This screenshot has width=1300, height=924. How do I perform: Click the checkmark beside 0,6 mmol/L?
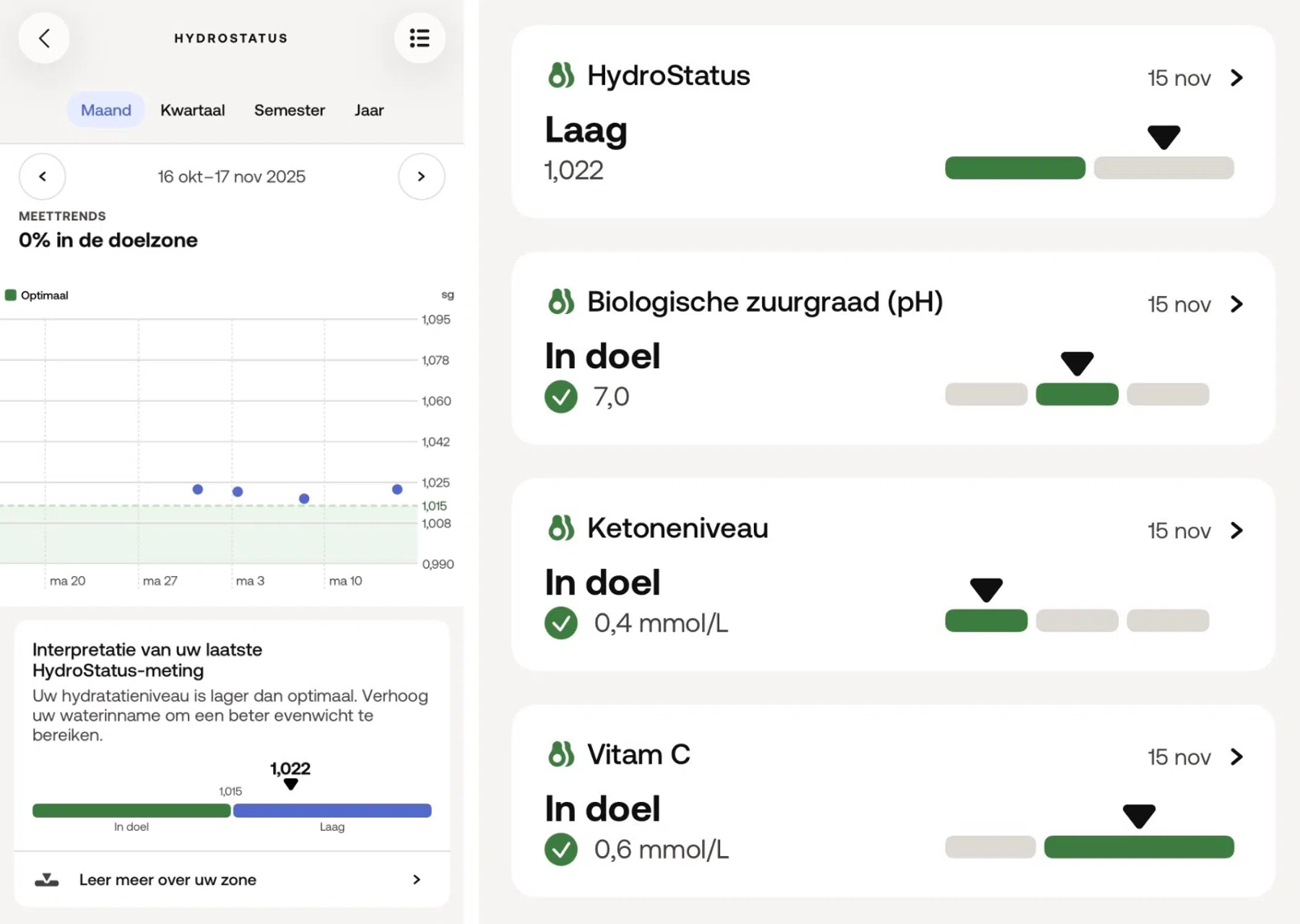click(561, 850)
